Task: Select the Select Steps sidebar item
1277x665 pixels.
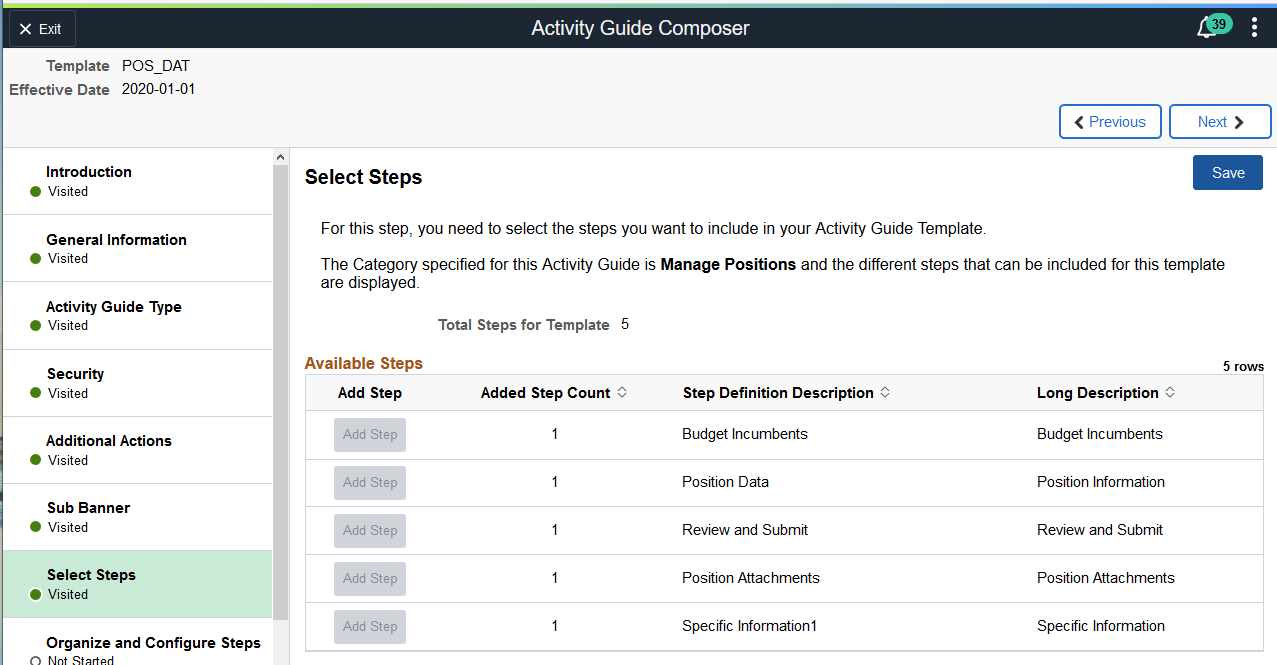Action: tap(137, 584)
